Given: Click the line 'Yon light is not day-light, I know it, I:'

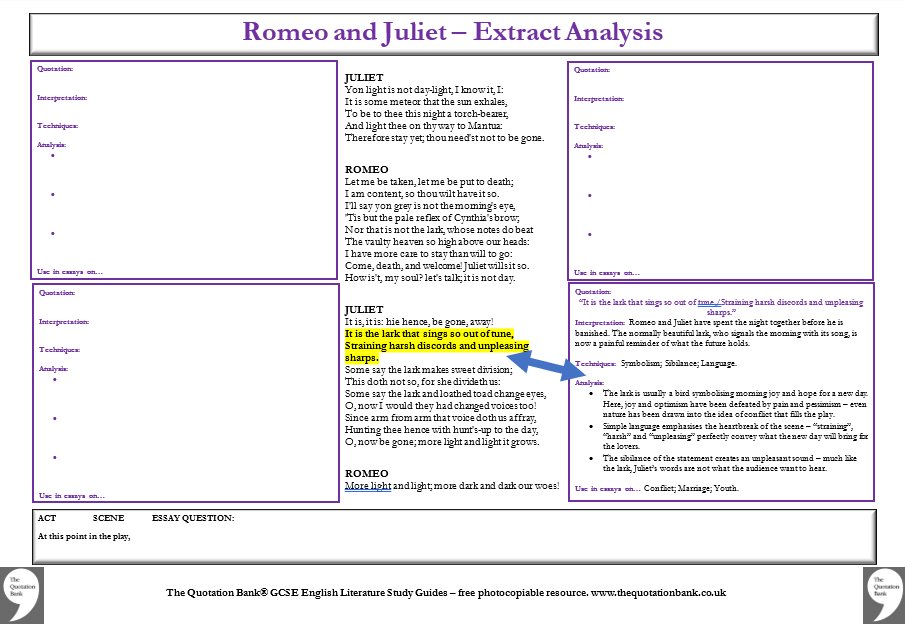Looking at the screenshot, I should tap(424, 89).
